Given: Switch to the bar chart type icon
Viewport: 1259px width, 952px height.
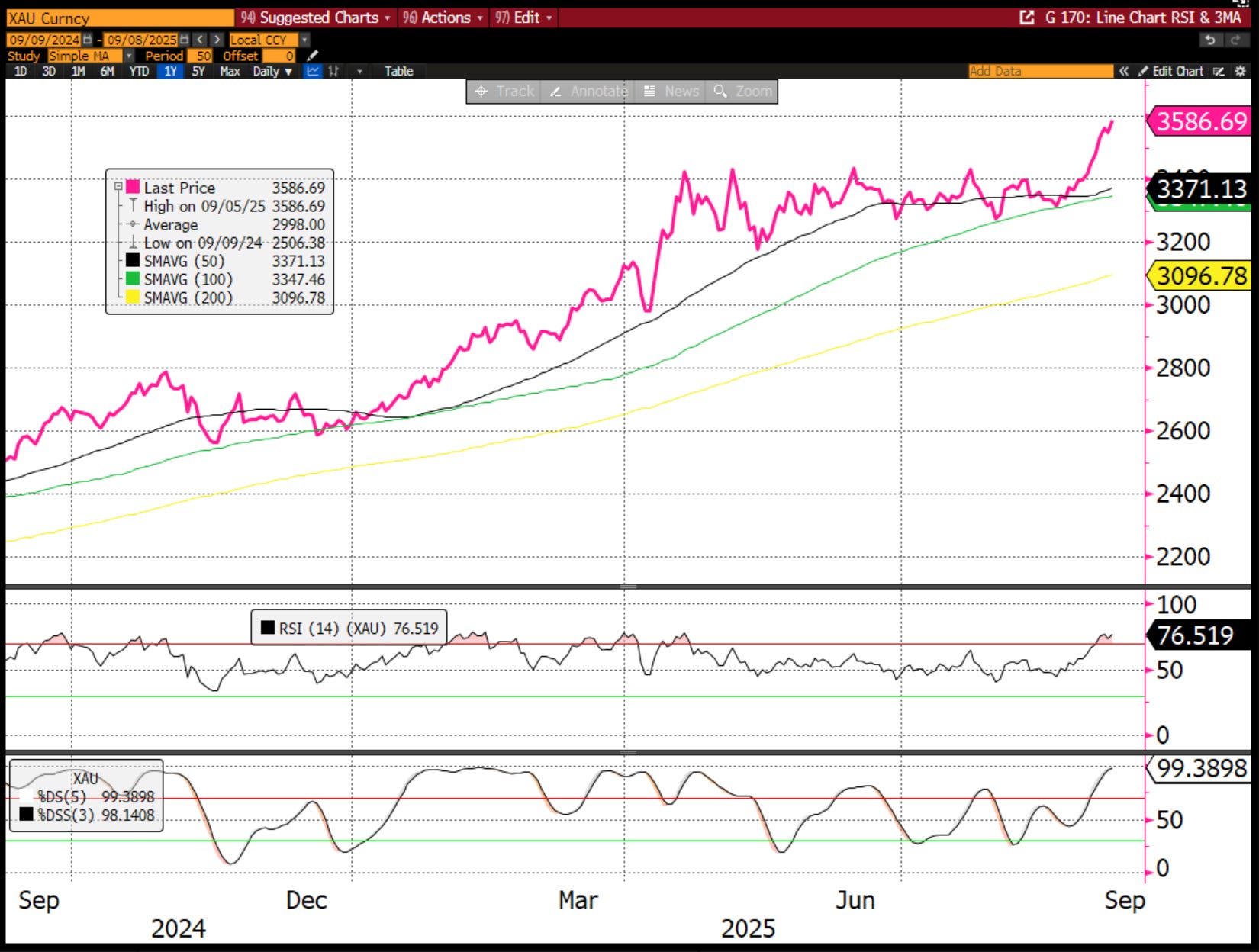Looking at the screenshot, I should pos(334,71).
